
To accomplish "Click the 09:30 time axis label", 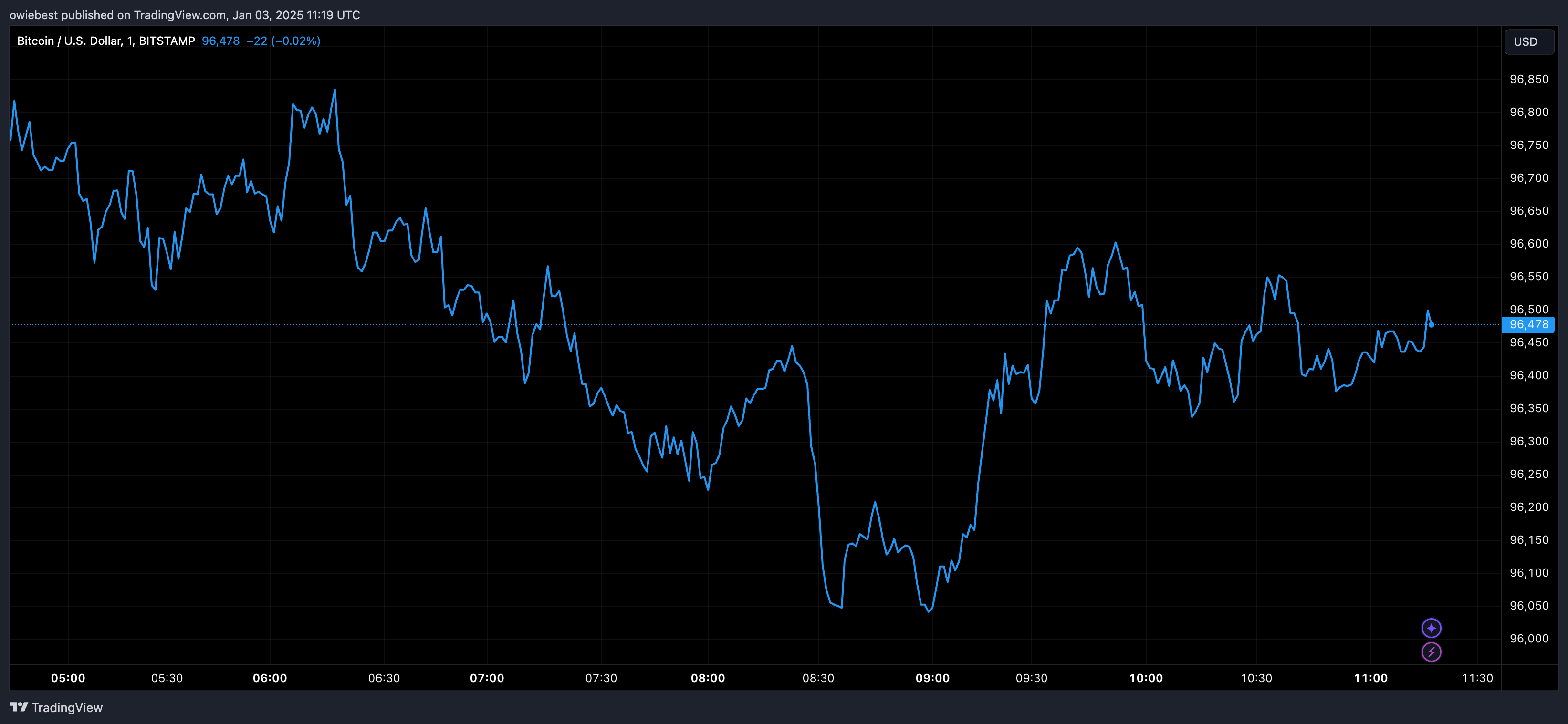I will click(x=1032, y=678).
